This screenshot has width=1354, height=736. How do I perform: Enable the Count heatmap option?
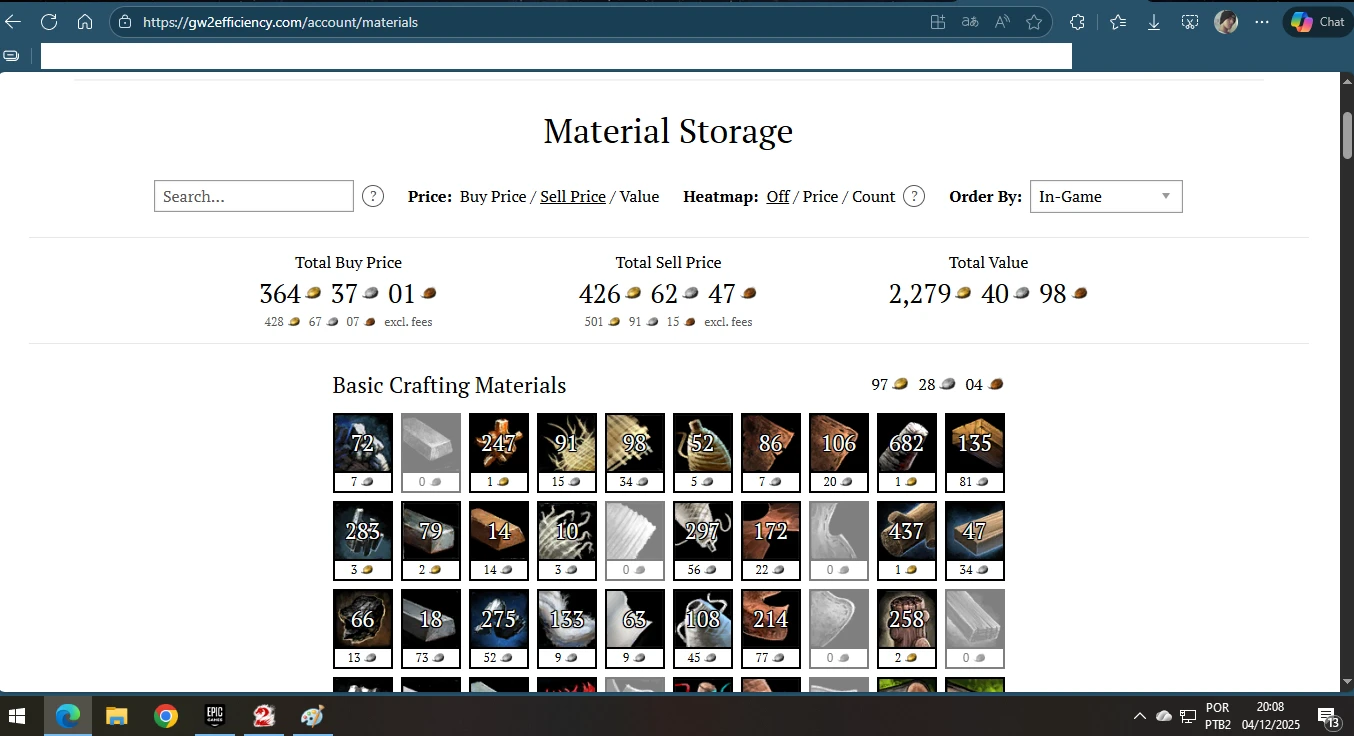(873, 196)
